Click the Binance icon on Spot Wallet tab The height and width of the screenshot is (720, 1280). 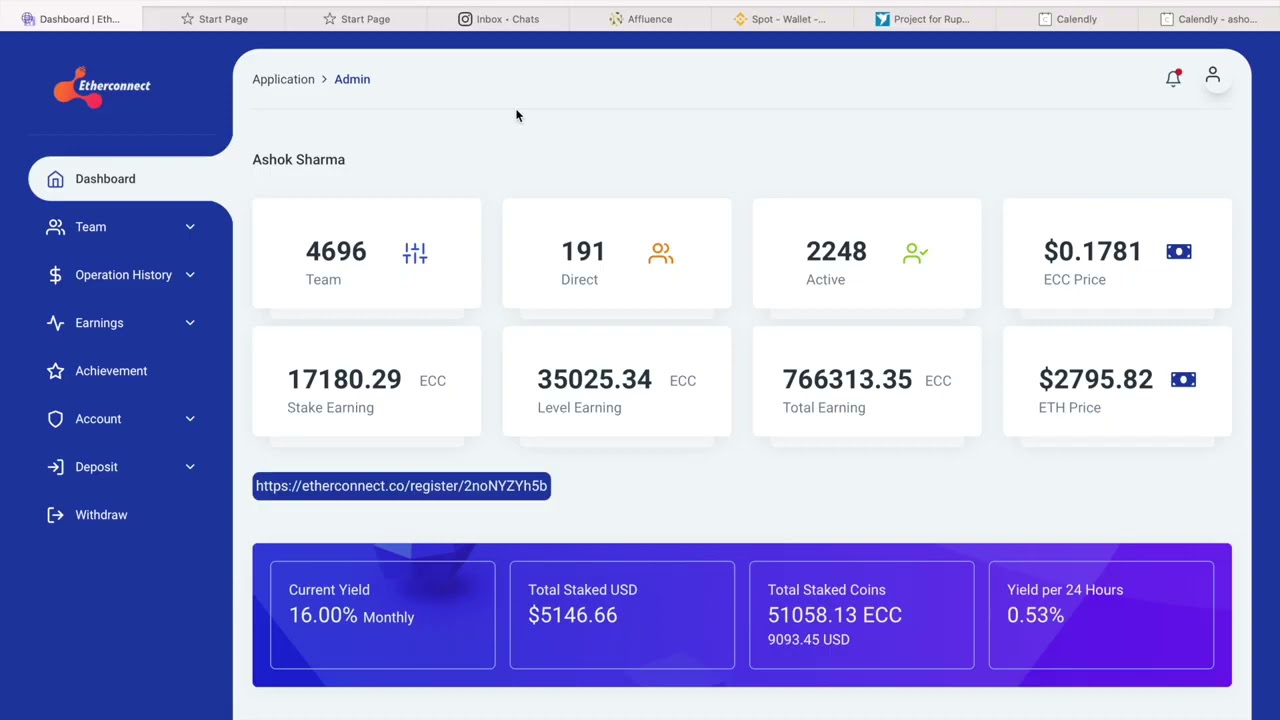pyautogui.click(x=740, y=19)
